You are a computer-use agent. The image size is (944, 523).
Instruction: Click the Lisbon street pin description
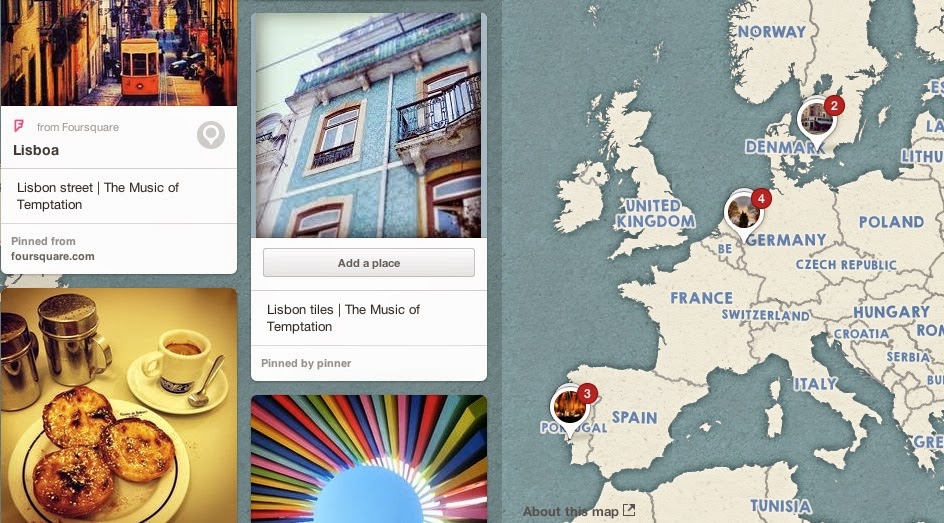pyautogui.click(x=98, y=196)
